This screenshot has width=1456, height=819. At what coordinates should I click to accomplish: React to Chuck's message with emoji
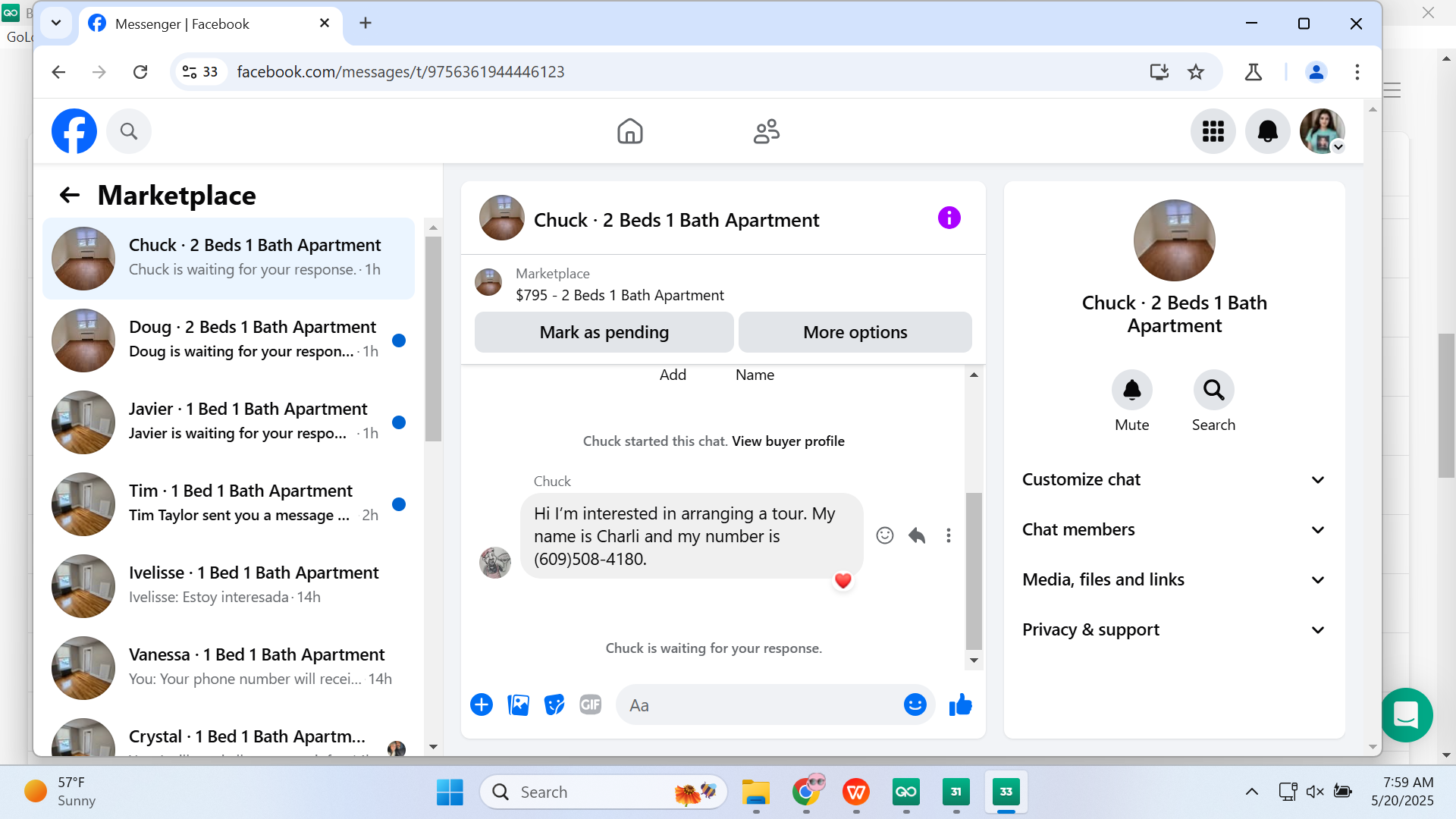click(x=884, y=535)
